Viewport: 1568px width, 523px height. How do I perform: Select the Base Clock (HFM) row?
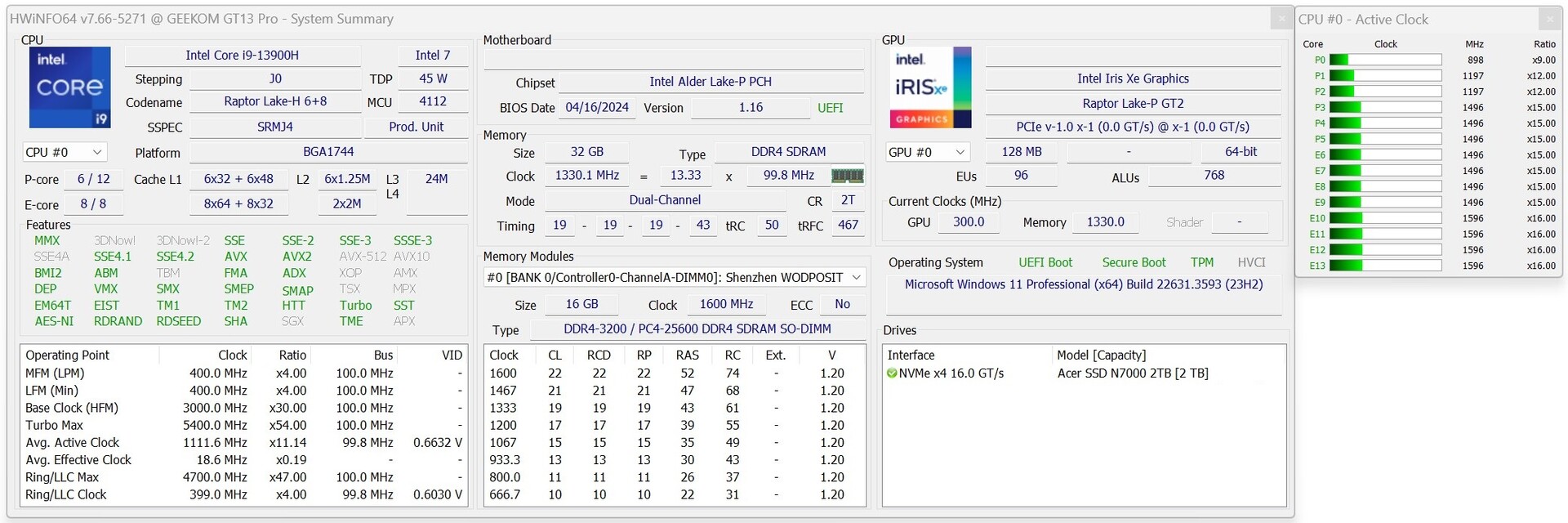pyautogui.click(x=244, y=408)
